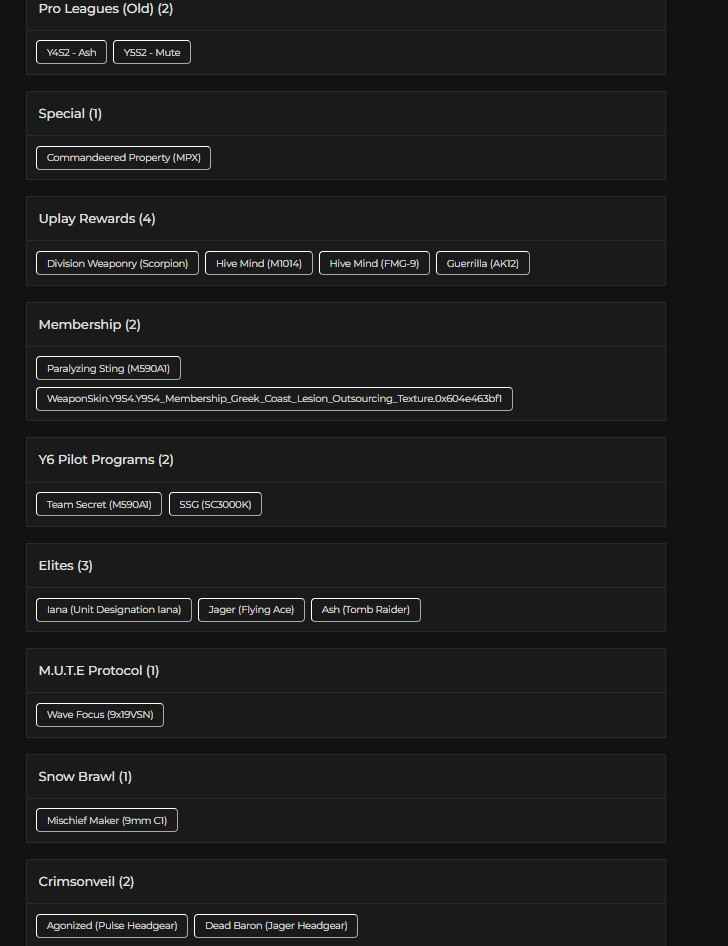Click the Jager (Flying Ace) tag
728x946 pixels.
click(x=251, y=609)
